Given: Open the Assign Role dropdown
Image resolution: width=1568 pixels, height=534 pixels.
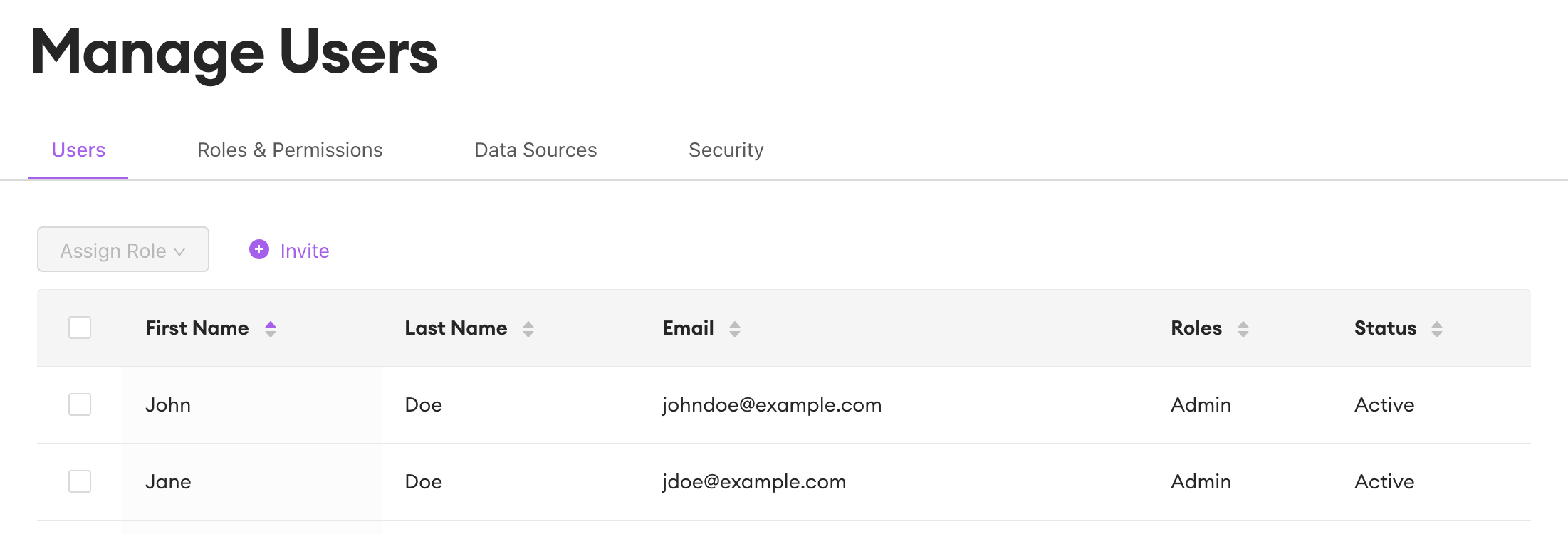Looking at the screenshot, I should point(123,249).
